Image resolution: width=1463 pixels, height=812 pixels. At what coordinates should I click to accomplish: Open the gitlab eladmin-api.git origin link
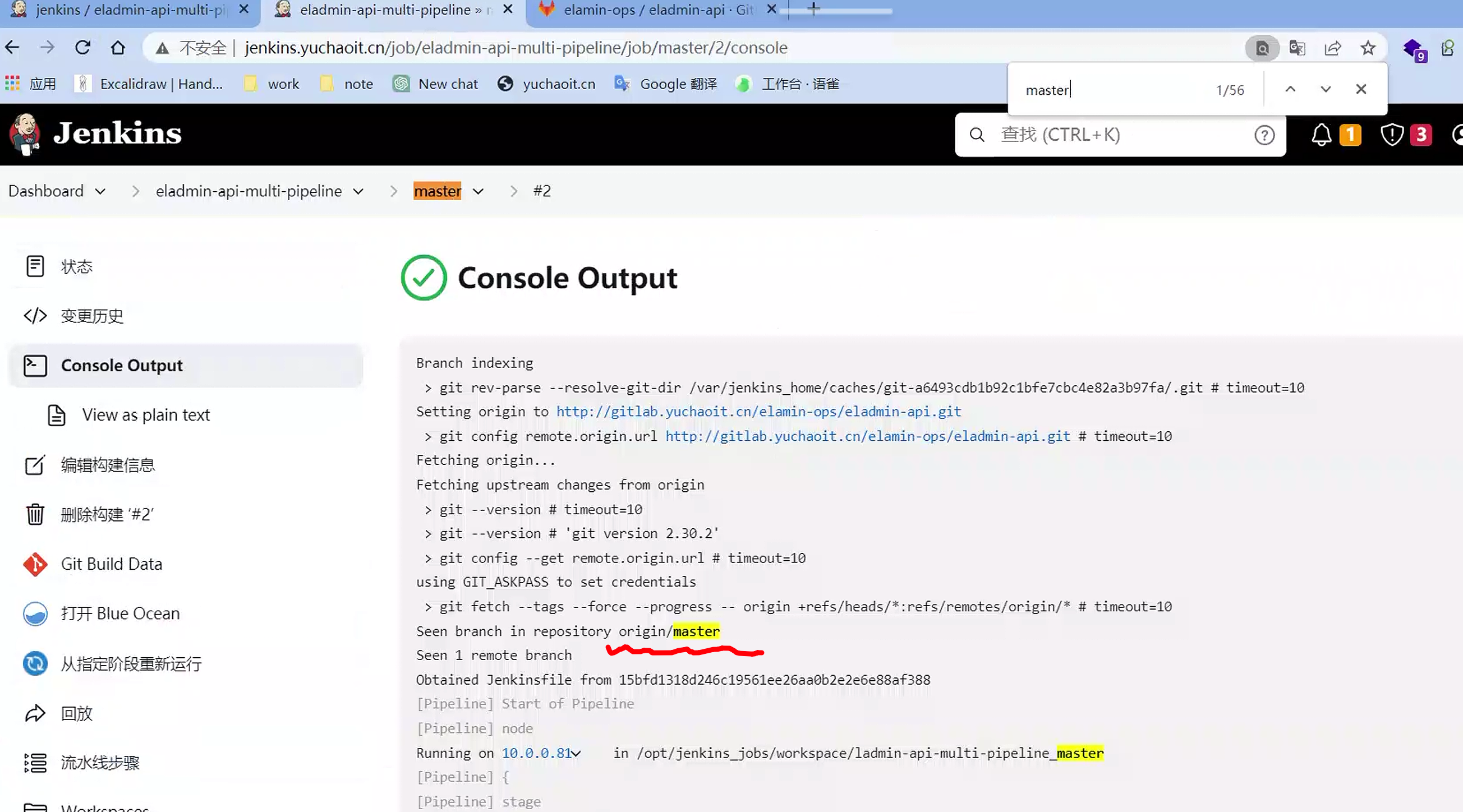(x=758, y=411)
